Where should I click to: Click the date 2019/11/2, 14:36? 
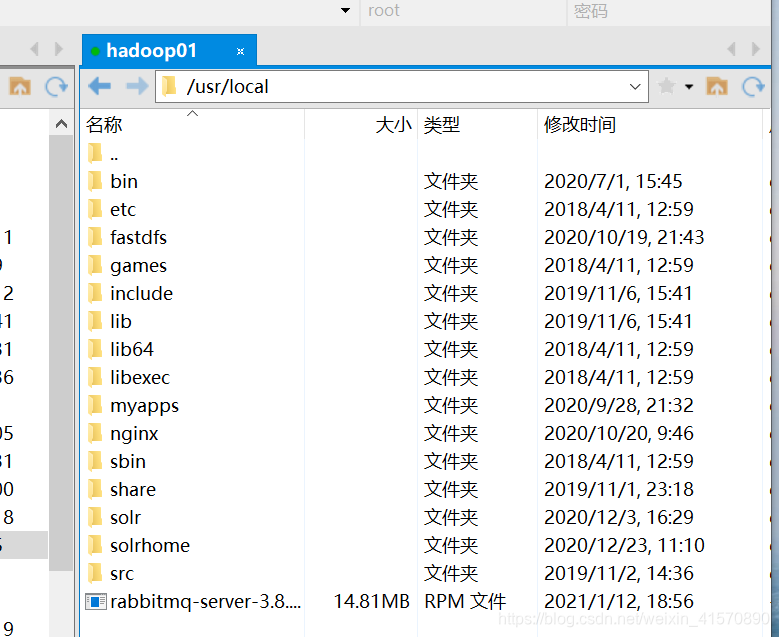point(619,573)
